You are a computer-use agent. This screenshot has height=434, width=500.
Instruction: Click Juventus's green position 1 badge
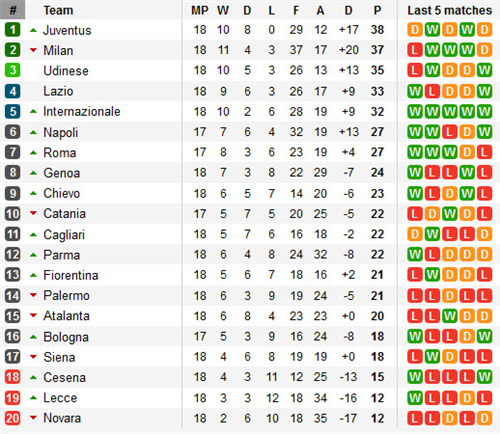click(x=13, y=30)
